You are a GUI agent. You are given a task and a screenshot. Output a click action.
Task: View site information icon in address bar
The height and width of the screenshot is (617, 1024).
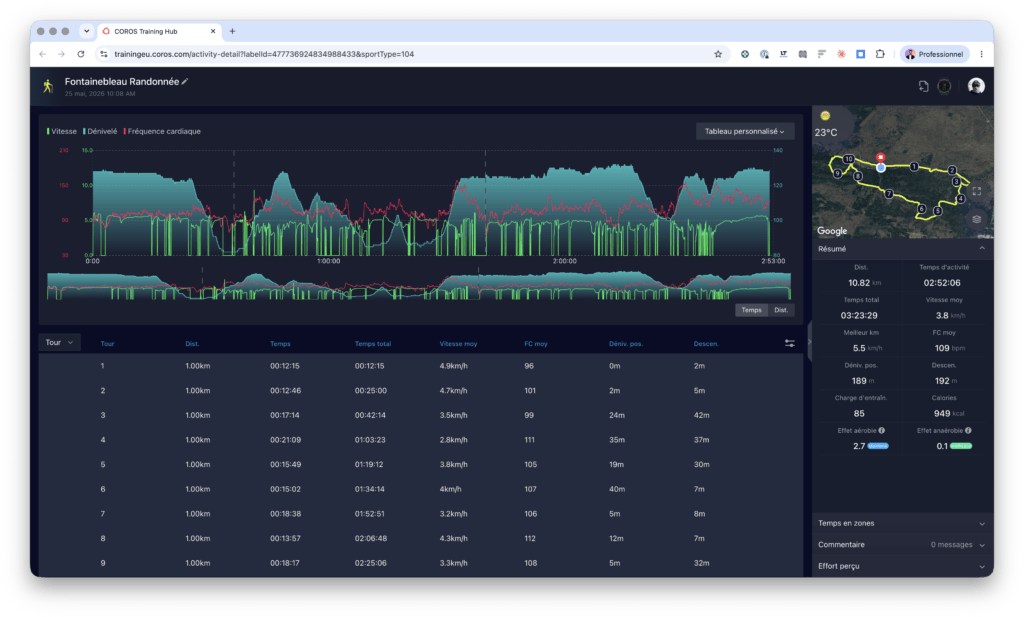pos(104,54)
